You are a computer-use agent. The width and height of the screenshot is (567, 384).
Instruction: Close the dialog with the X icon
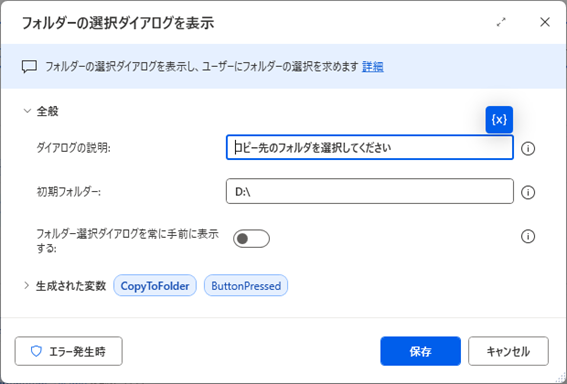click(545, 22)
